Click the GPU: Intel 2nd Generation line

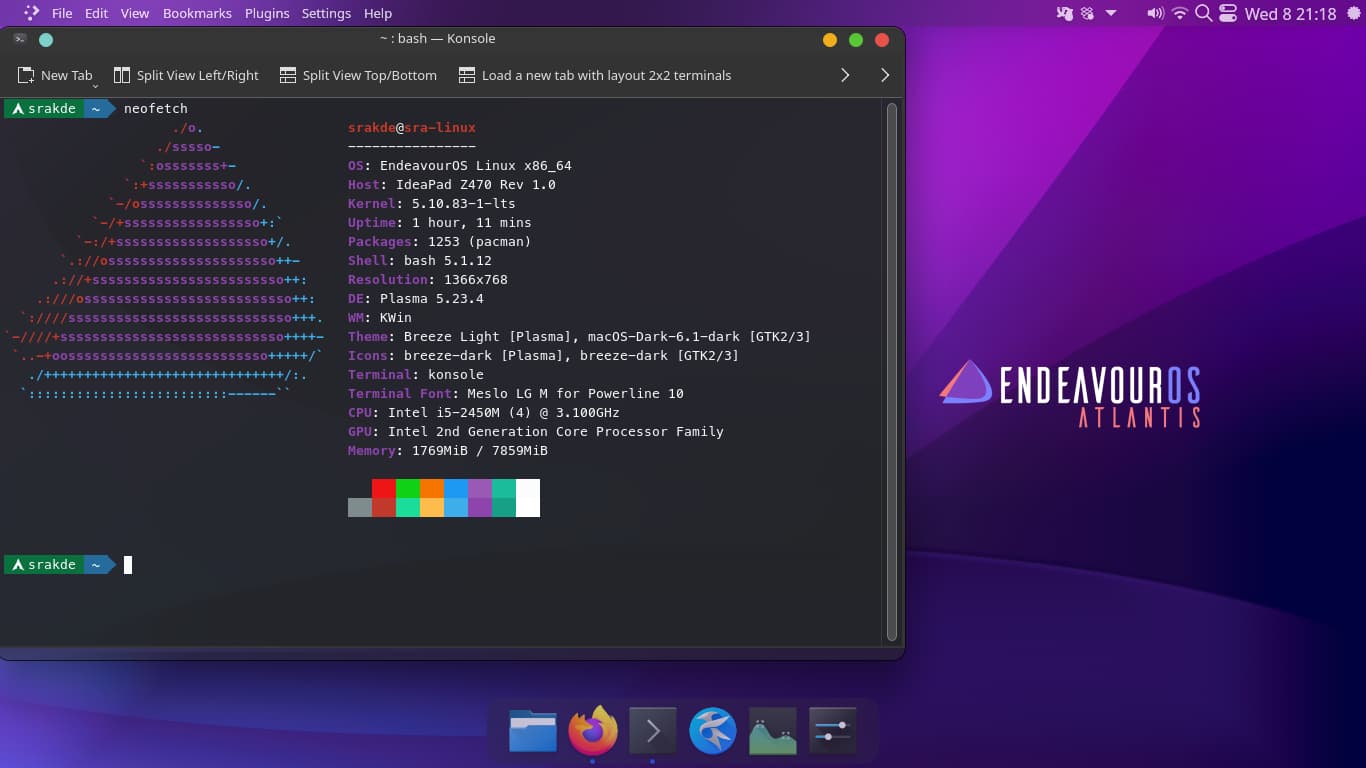click(536, 431)
